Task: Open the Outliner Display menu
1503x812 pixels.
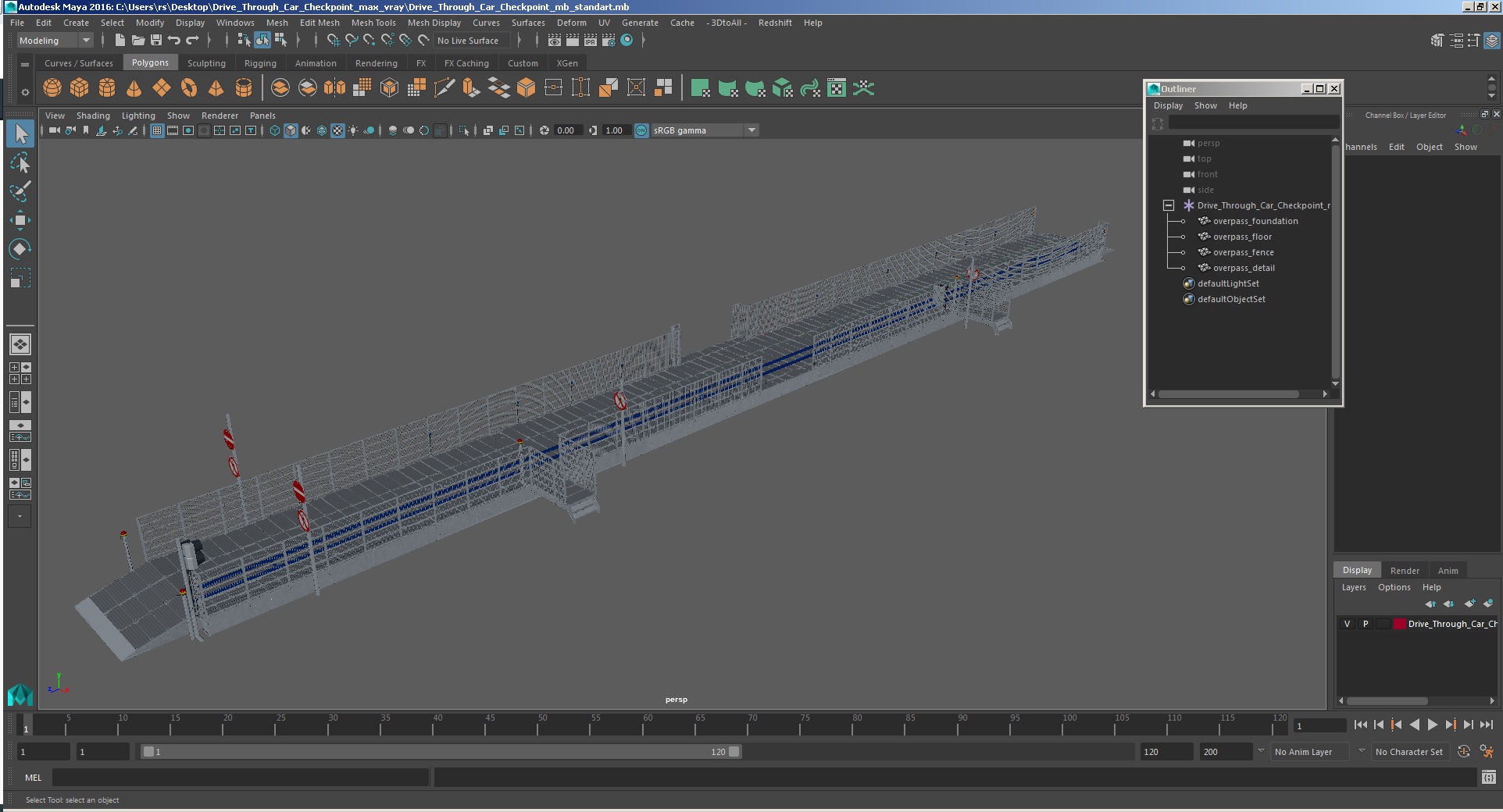Action: [1168, 105]
